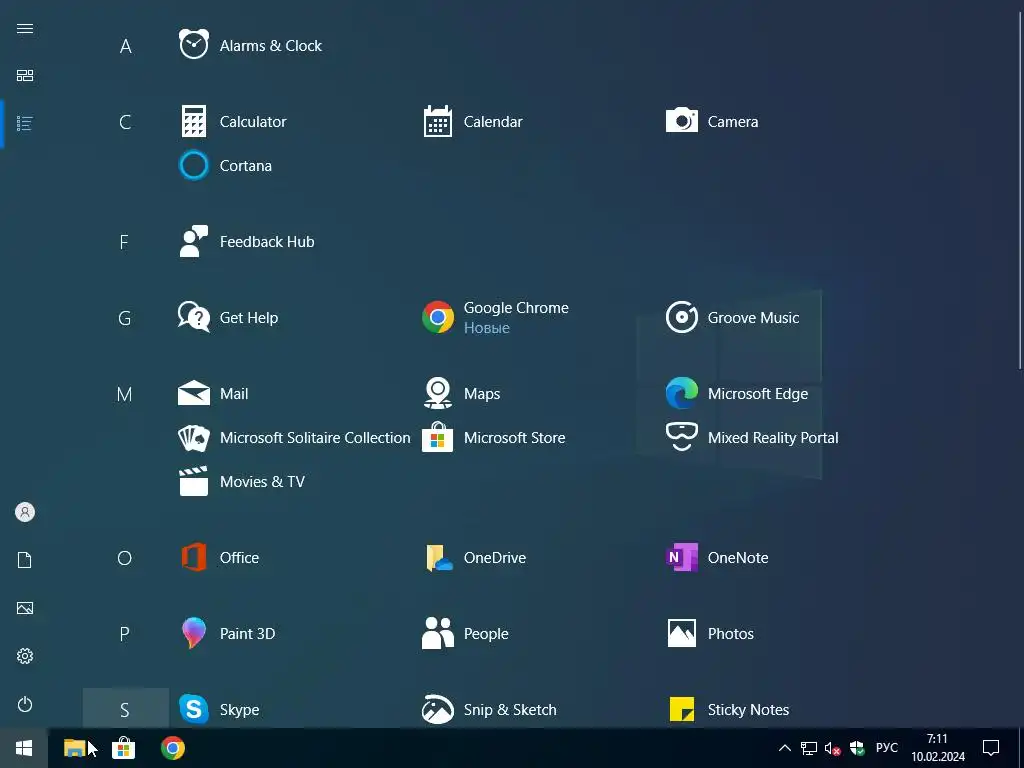Open the Alarms & Clock app
The image size is (1024, 768).
click(251, 46)
